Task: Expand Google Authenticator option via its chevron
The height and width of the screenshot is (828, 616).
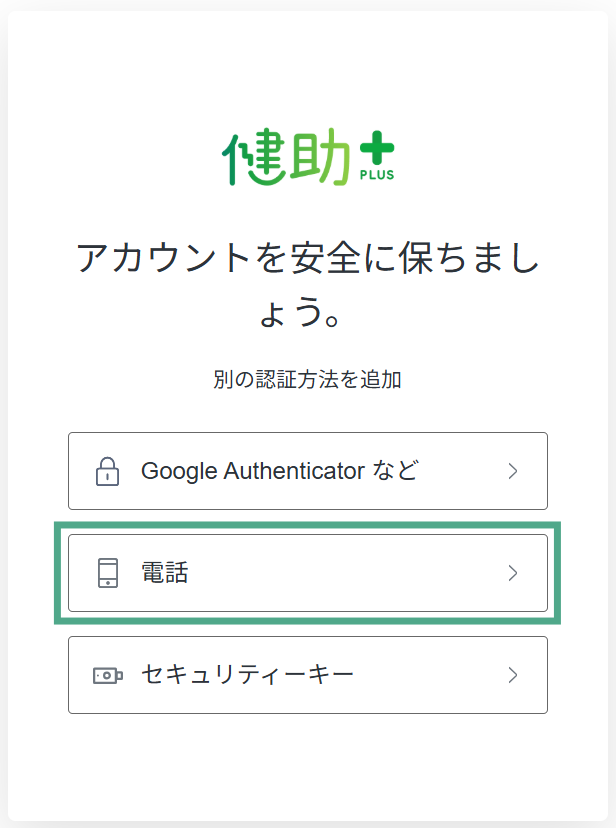Action: (513, 471)
